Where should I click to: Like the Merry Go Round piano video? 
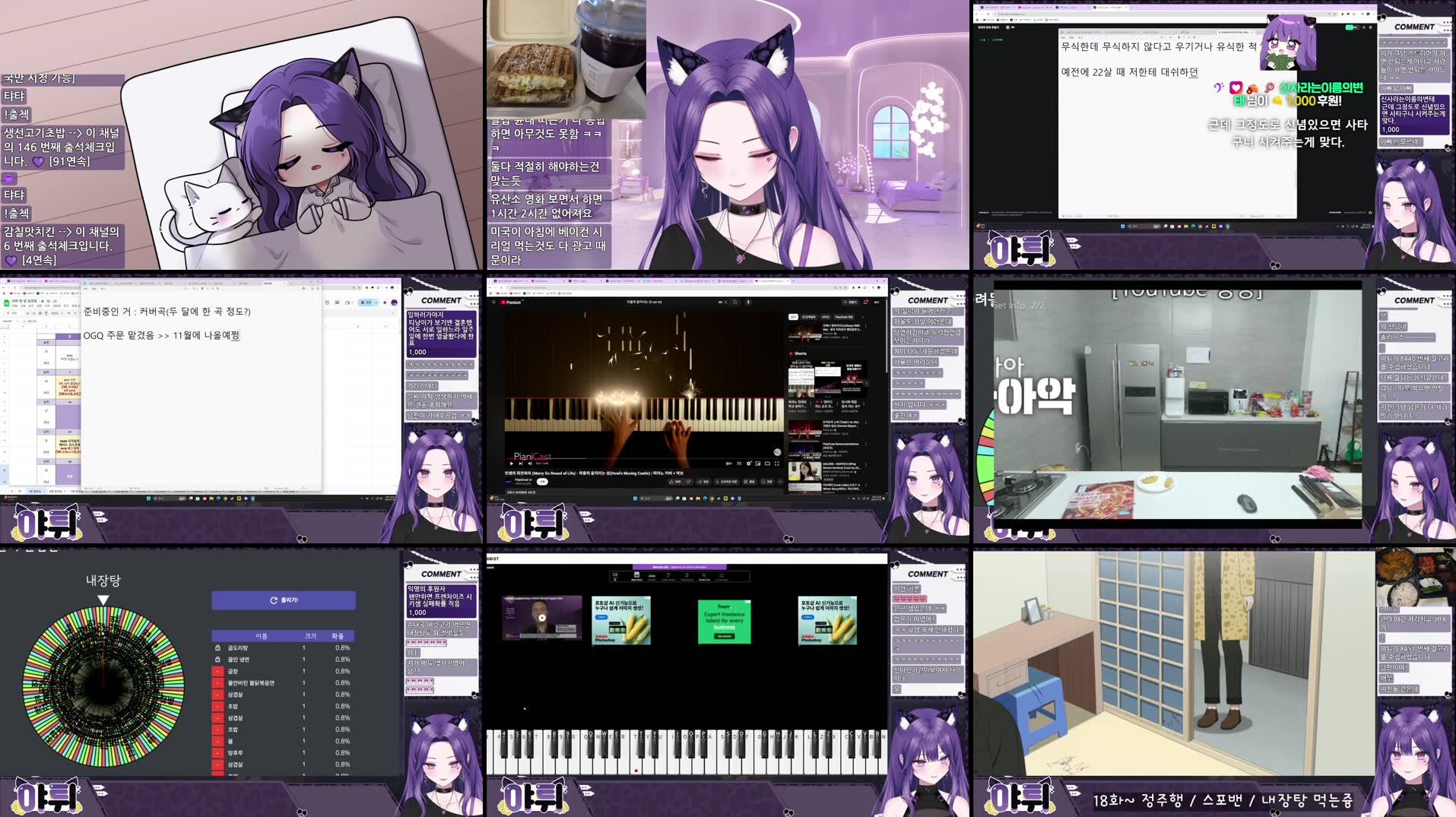(675, 482)
